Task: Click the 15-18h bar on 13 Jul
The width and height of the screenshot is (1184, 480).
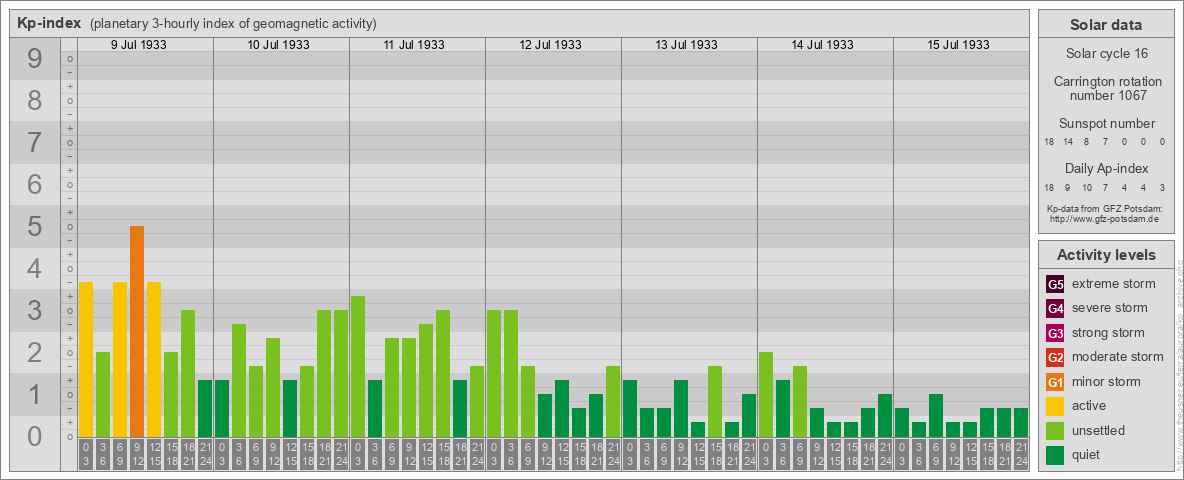Action: tap(714, 402)
